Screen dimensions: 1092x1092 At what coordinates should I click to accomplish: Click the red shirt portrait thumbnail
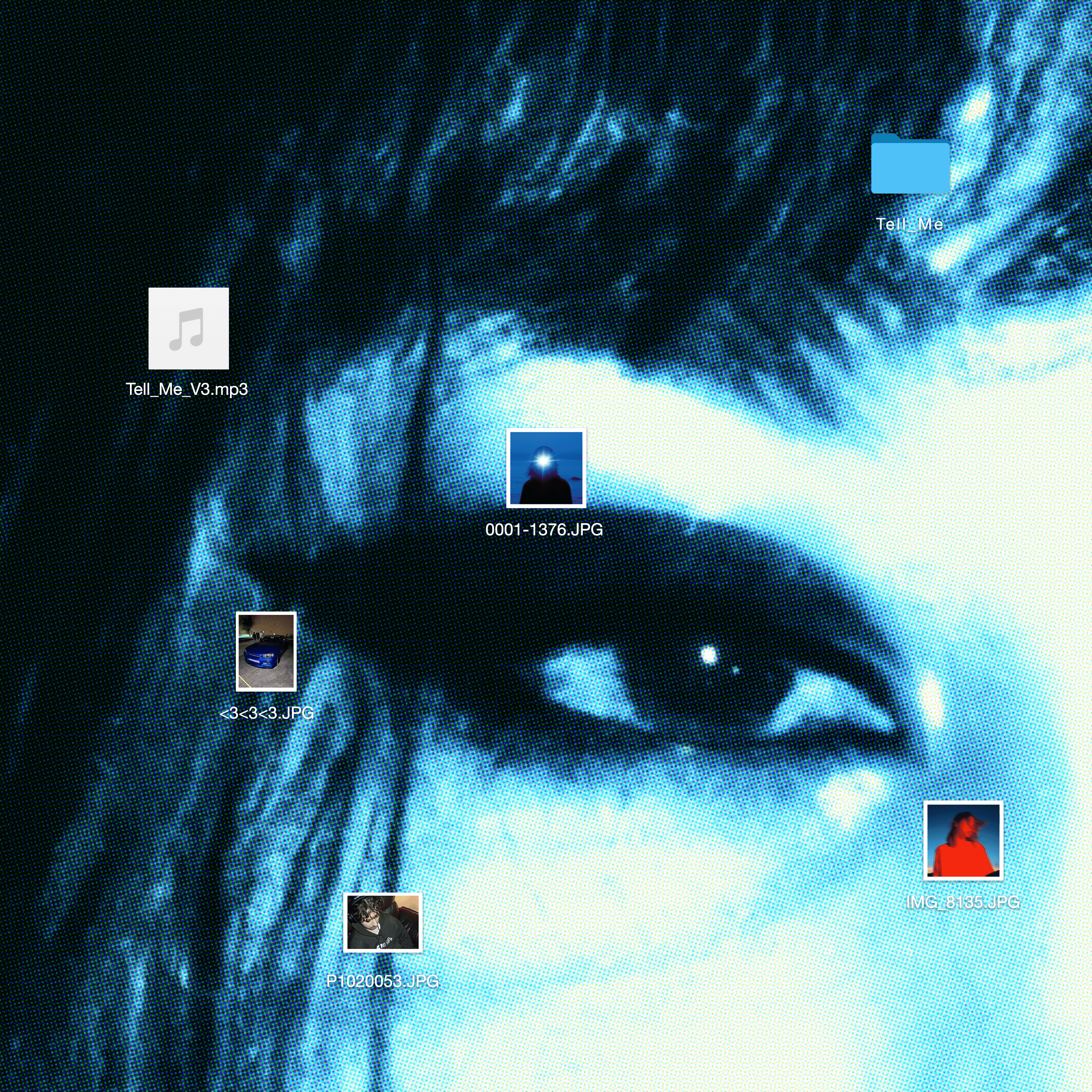963,840
